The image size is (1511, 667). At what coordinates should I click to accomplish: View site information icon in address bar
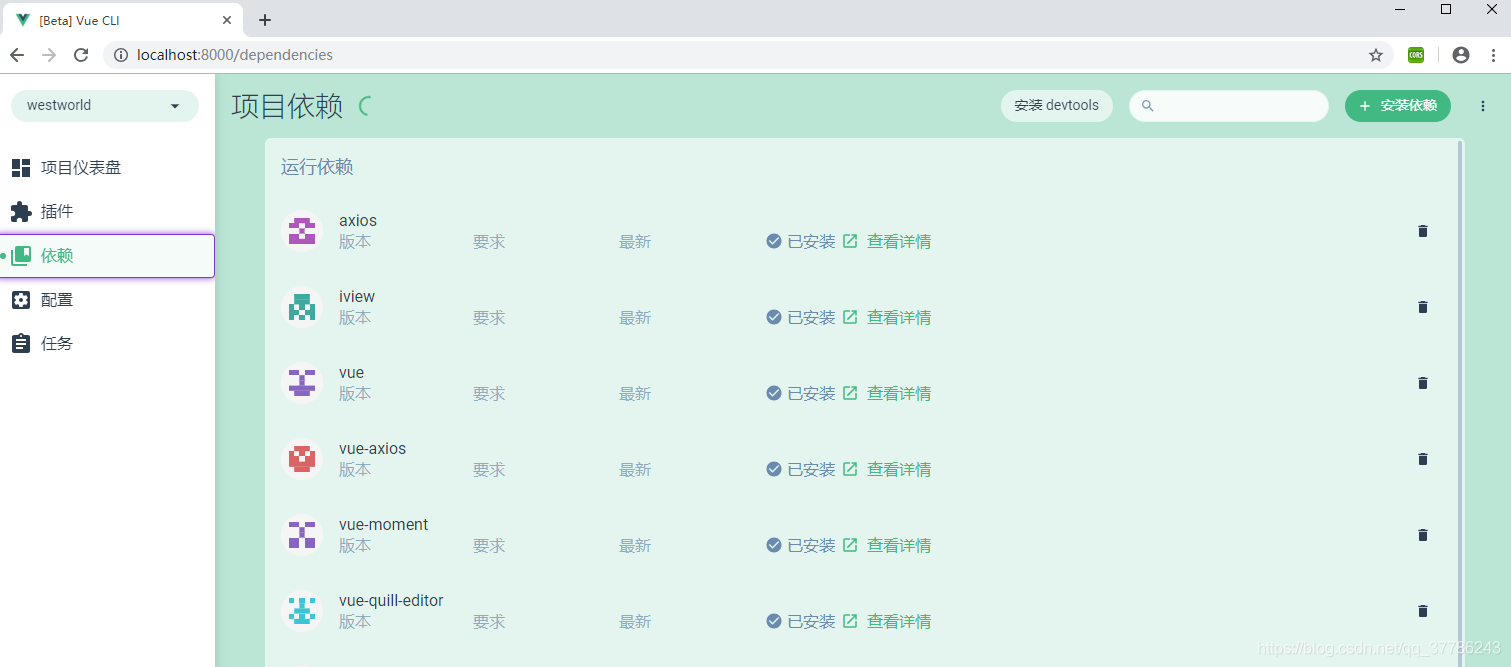click(121, 55)
